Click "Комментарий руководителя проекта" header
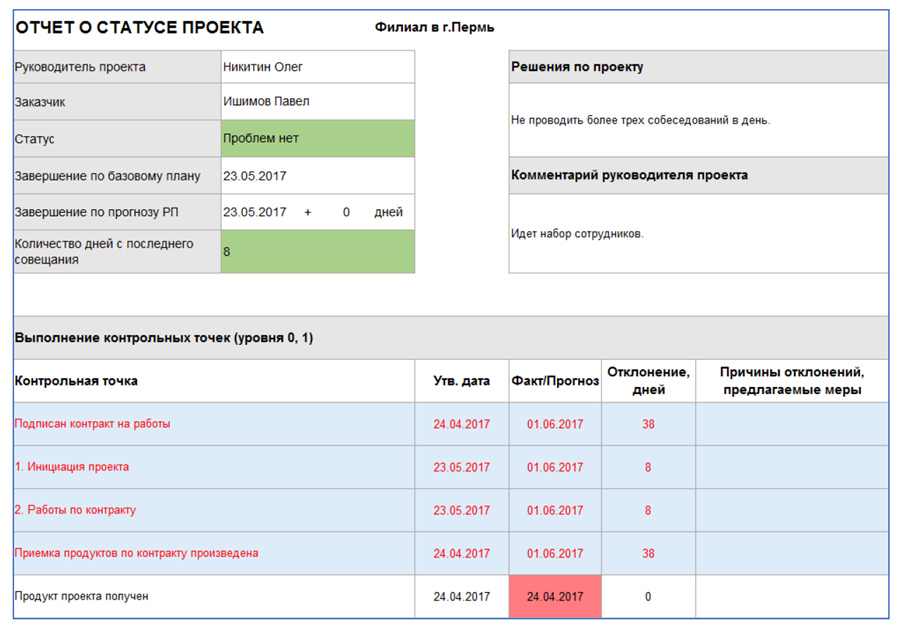903x632 pixels. click(629, 175)
